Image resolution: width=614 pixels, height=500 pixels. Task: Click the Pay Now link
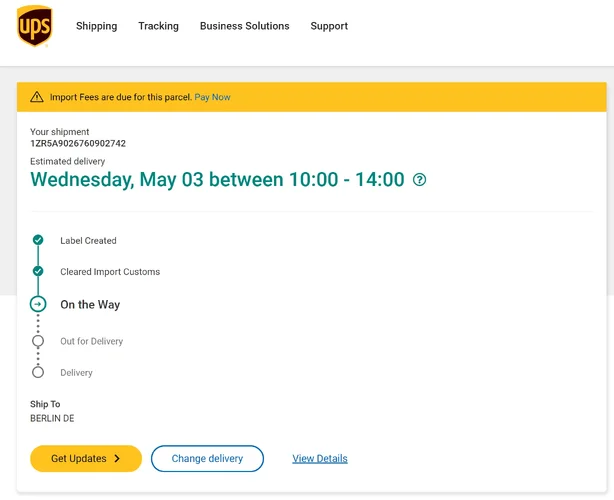pos(212,97)
